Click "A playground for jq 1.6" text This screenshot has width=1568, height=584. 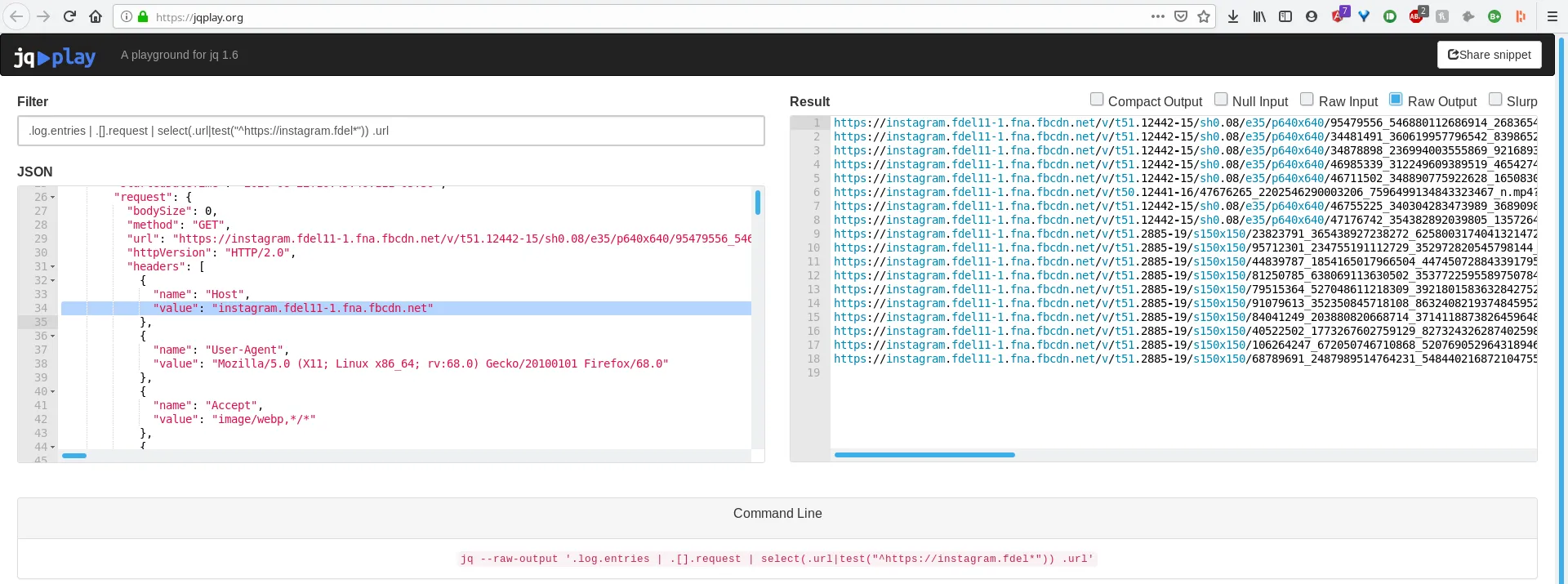[x=180, y=55]
